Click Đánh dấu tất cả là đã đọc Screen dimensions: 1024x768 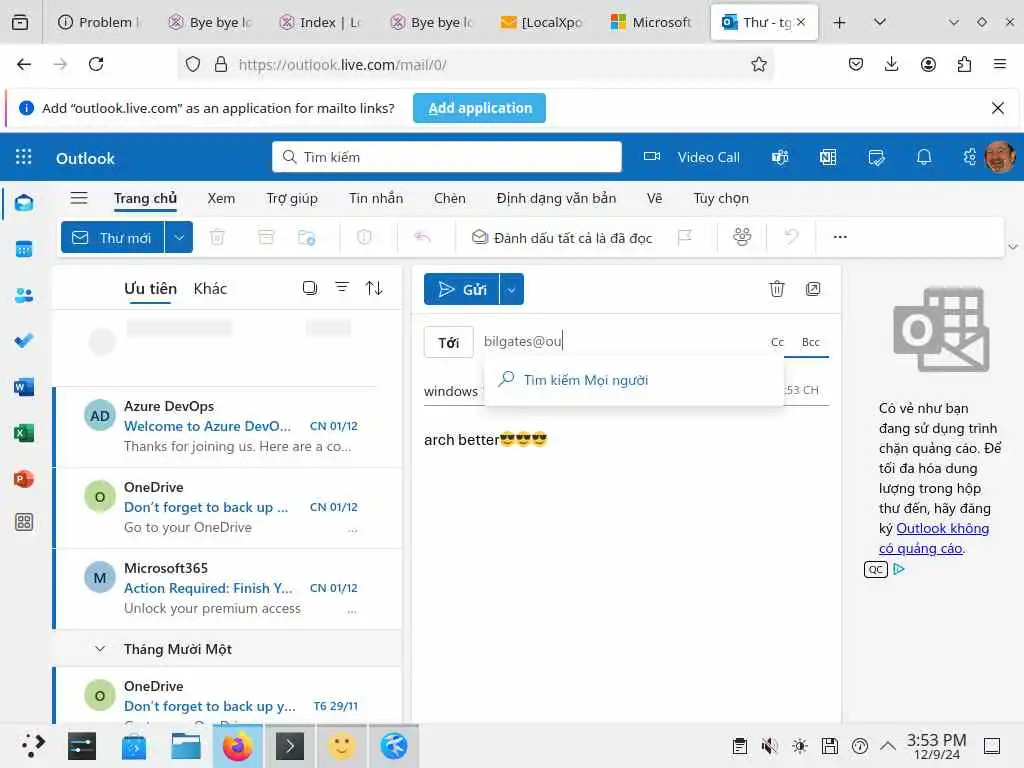(x=562, y=238)
